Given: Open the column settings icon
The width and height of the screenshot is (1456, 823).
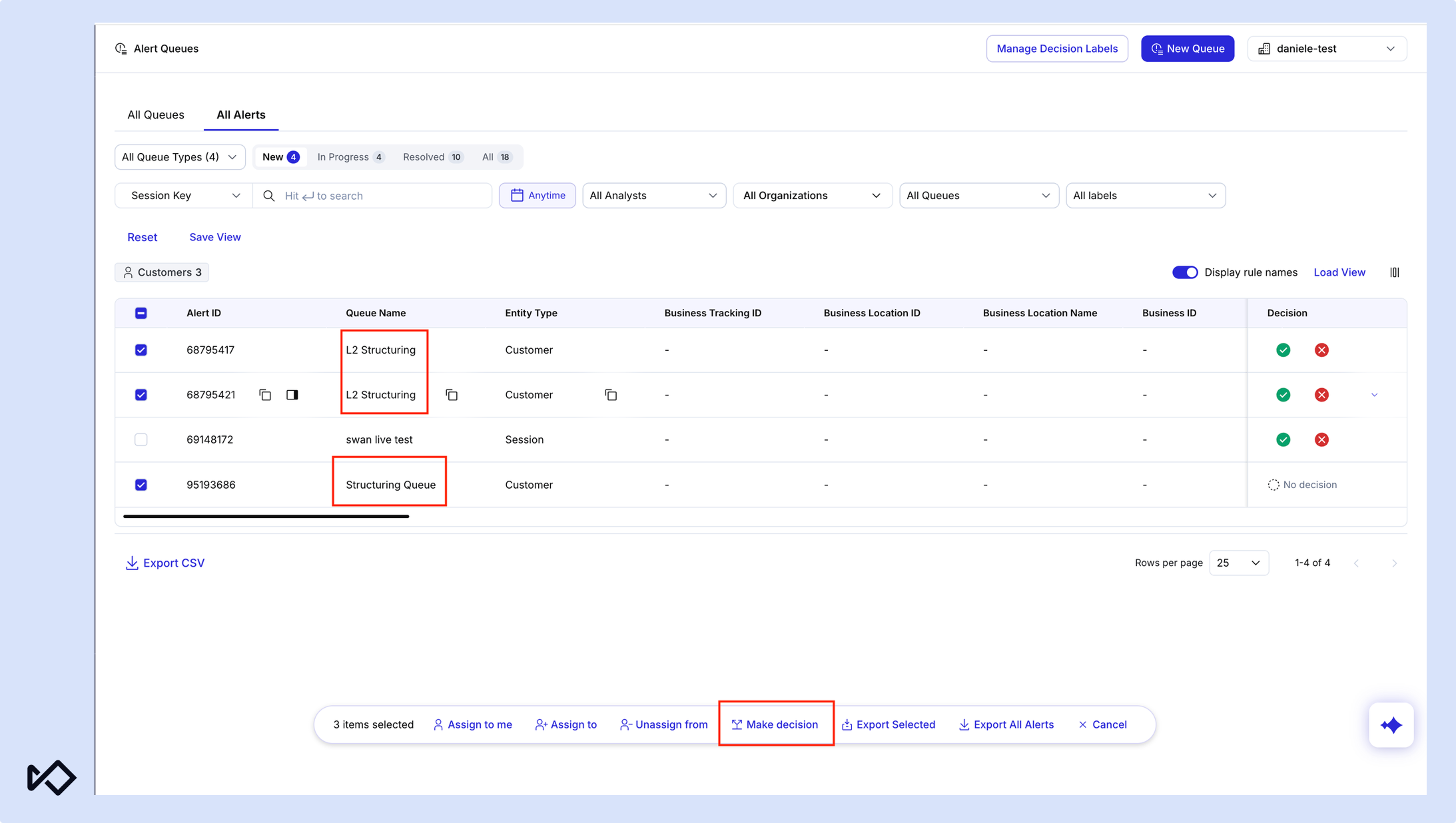Looking at the screenshot, I should (1394, 272).
